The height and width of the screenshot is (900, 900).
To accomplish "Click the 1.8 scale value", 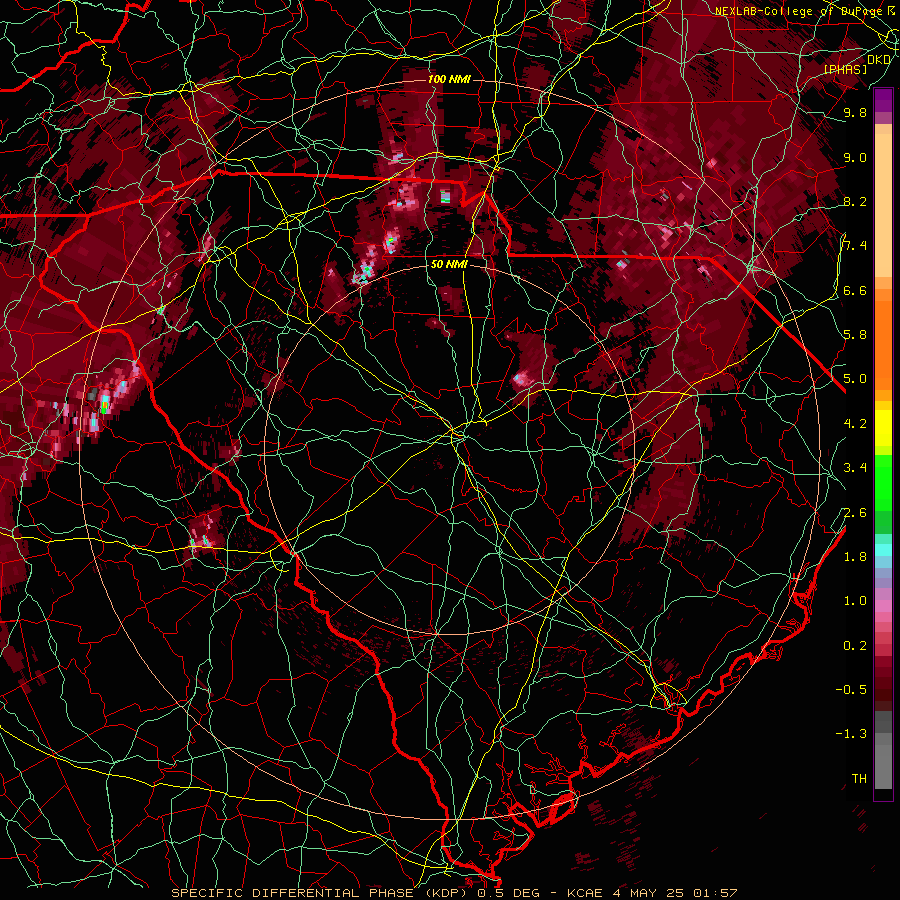I will (x=855, y=557).
